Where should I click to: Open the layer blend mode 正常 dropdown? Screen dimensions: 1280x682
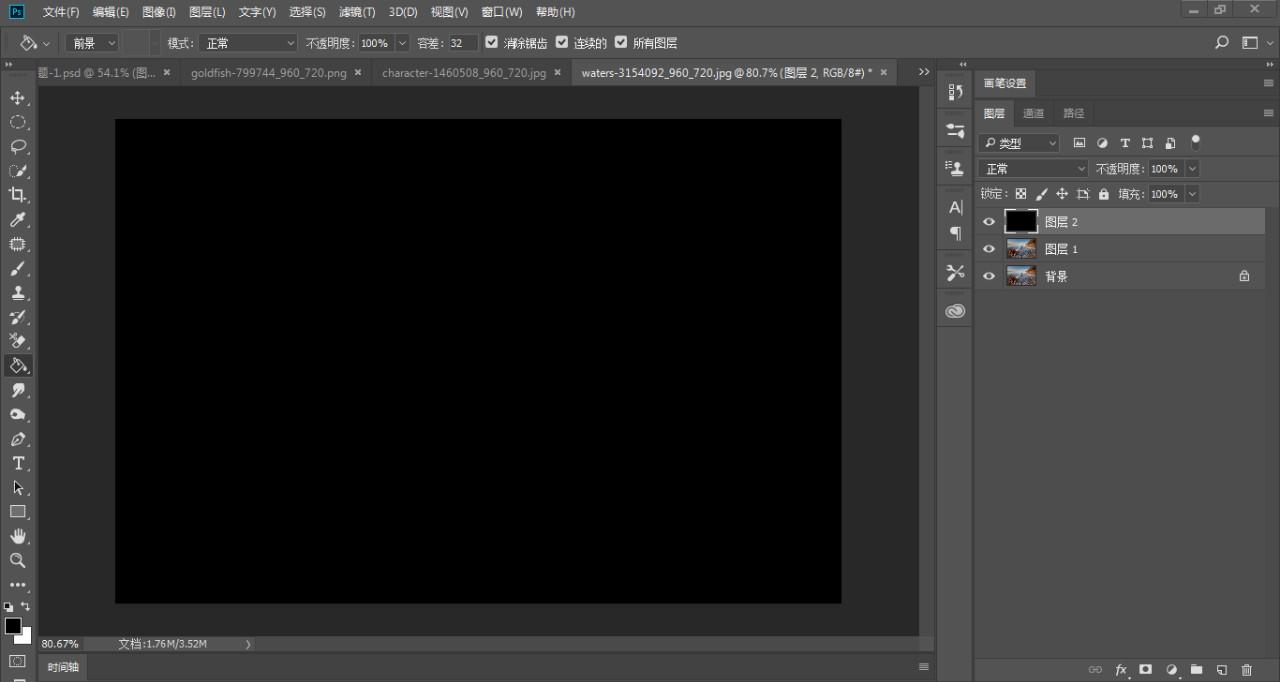(1033, 169)
